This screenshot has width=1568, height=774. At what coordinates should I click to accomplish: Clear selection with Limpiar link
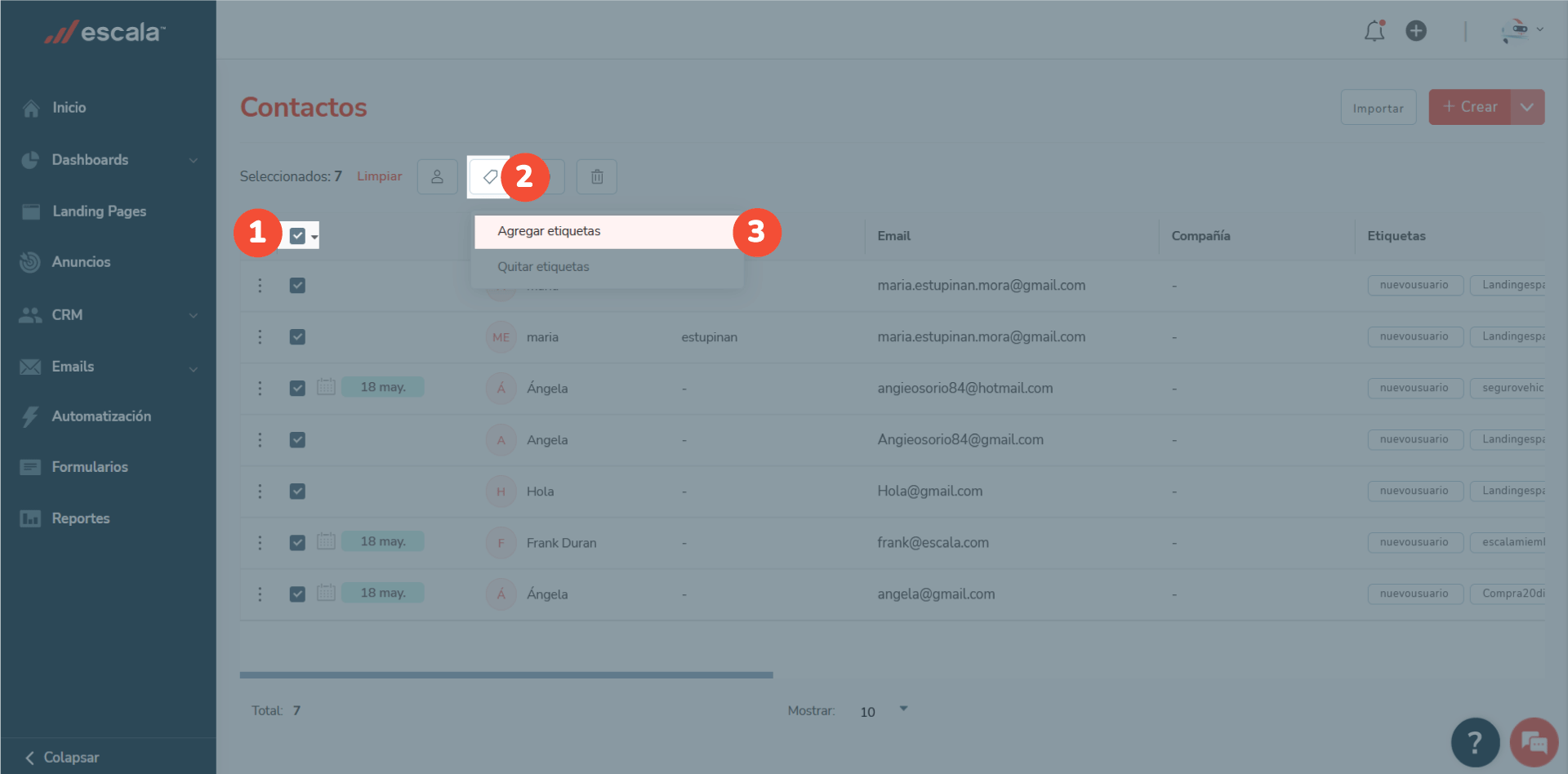(379, 176)
